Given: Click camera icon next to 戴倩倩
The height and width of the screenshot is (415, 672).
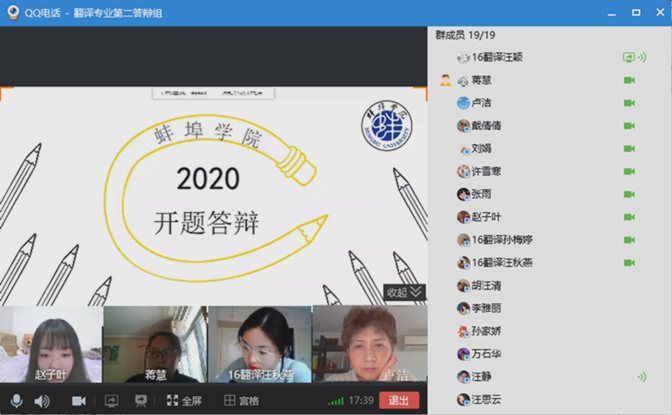Looking at the screenshot, I should [630, 126].
